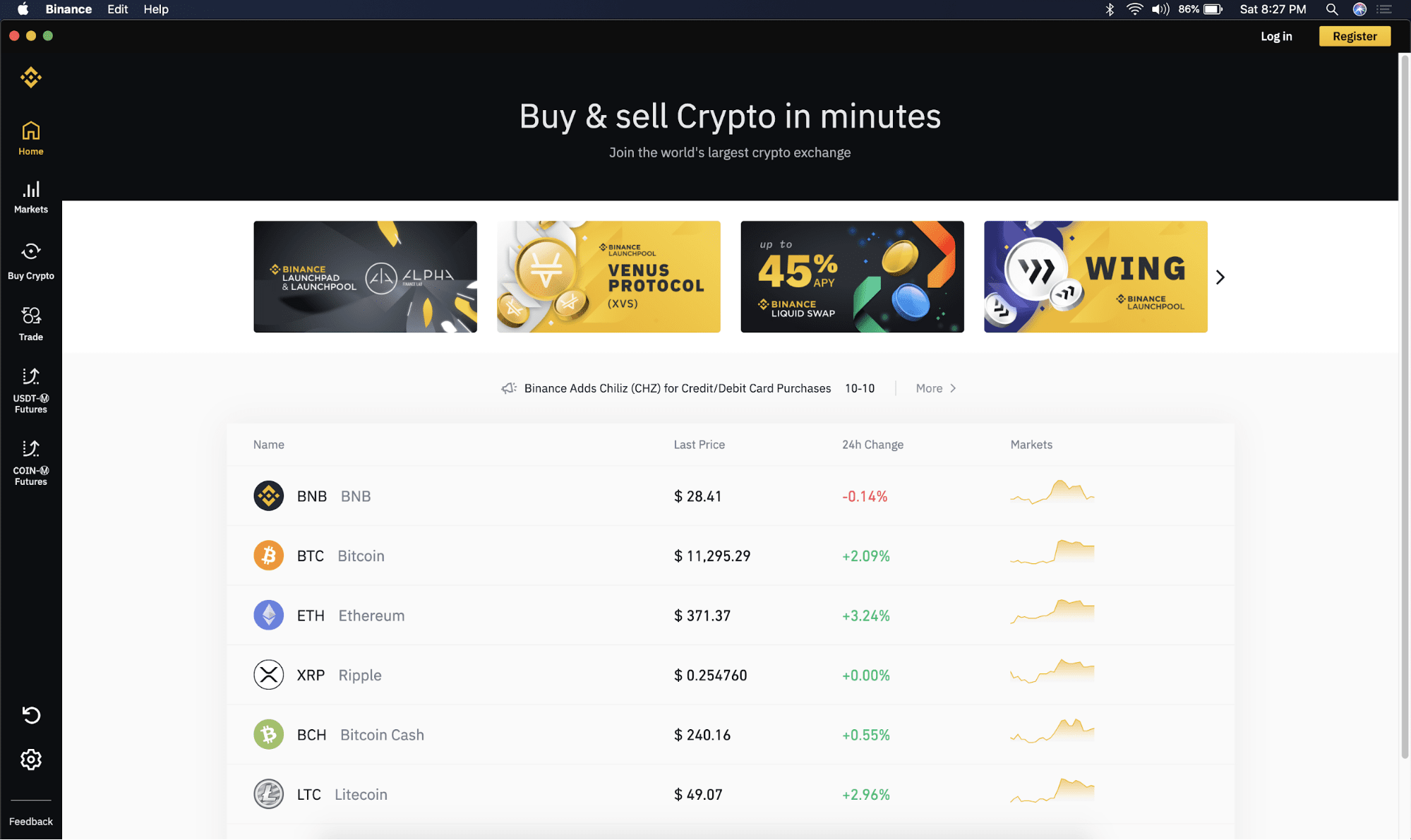Image resolution: width=1411 pixels, height=840 pixels.
Task: Click the Binance Liquid Swap 45% APY banner
Action: click(x=852, y=276)
